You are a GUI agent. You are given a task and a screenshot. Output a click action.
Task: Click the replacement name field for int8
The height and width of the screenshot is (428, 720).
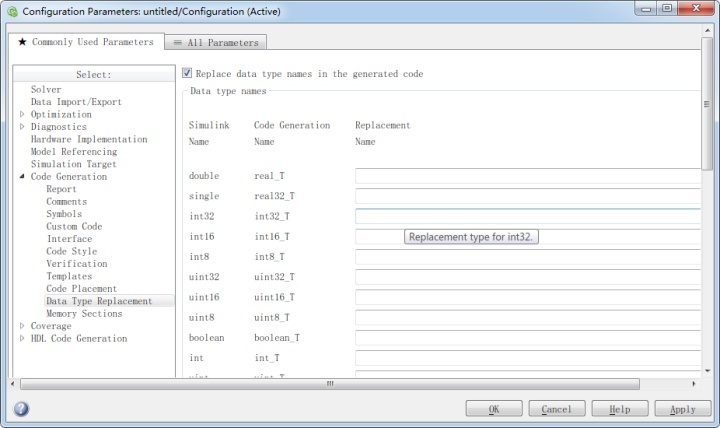click(528, 257)
